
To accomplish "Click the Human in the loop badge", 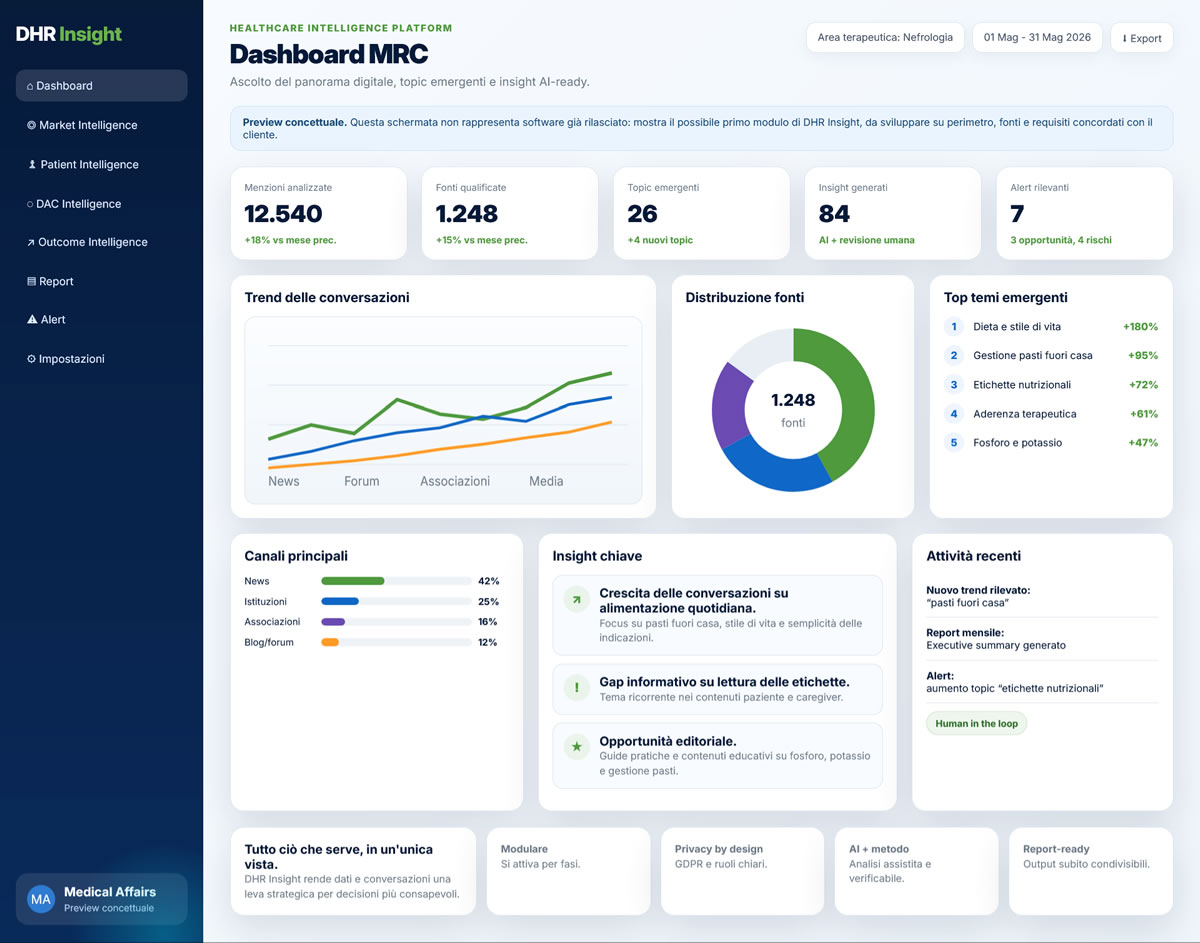I will coord(977,723).
